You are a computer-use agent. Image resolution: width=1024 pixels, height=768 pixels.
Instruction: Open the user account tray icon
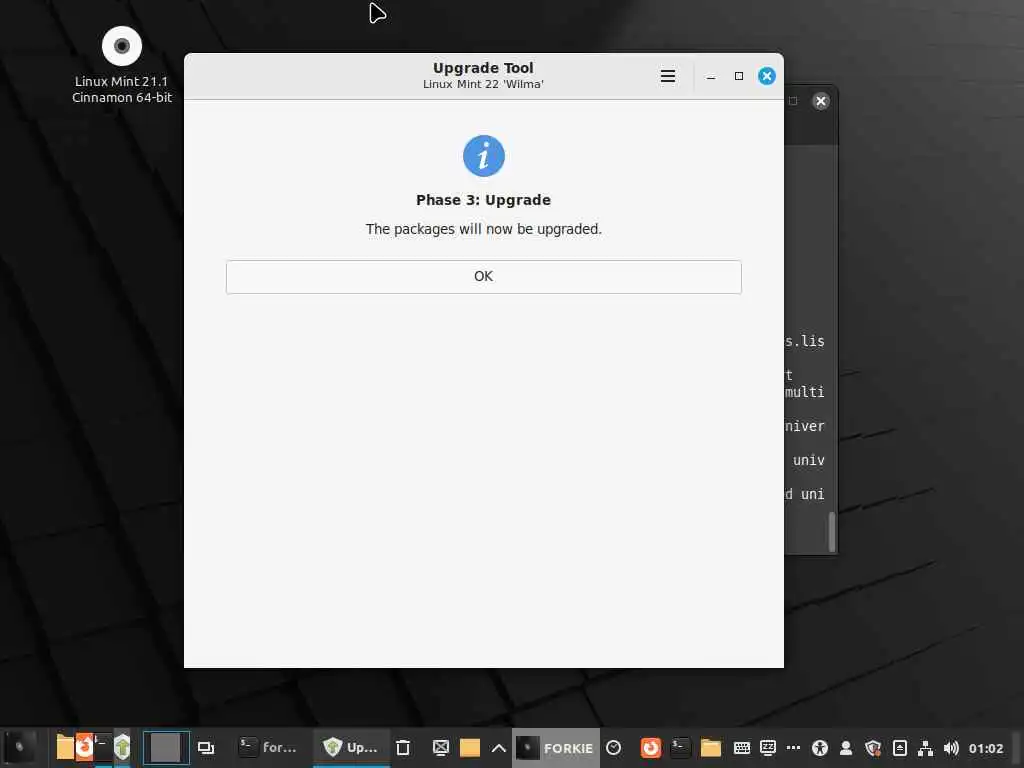pos(846,748)
